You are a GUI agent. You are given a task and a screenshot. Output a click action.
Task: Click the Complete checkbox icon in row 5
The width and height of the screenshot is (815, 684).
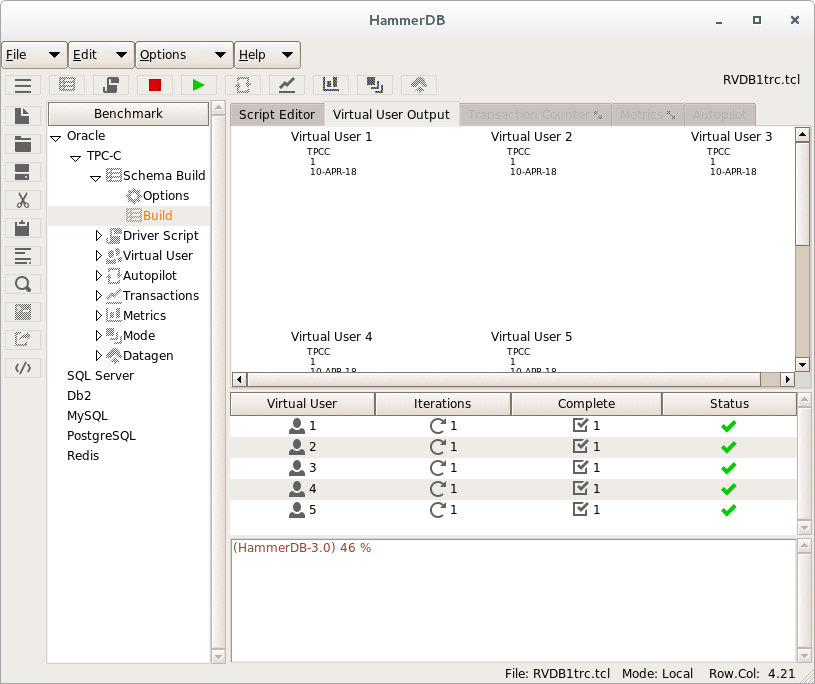coord(581,509)
